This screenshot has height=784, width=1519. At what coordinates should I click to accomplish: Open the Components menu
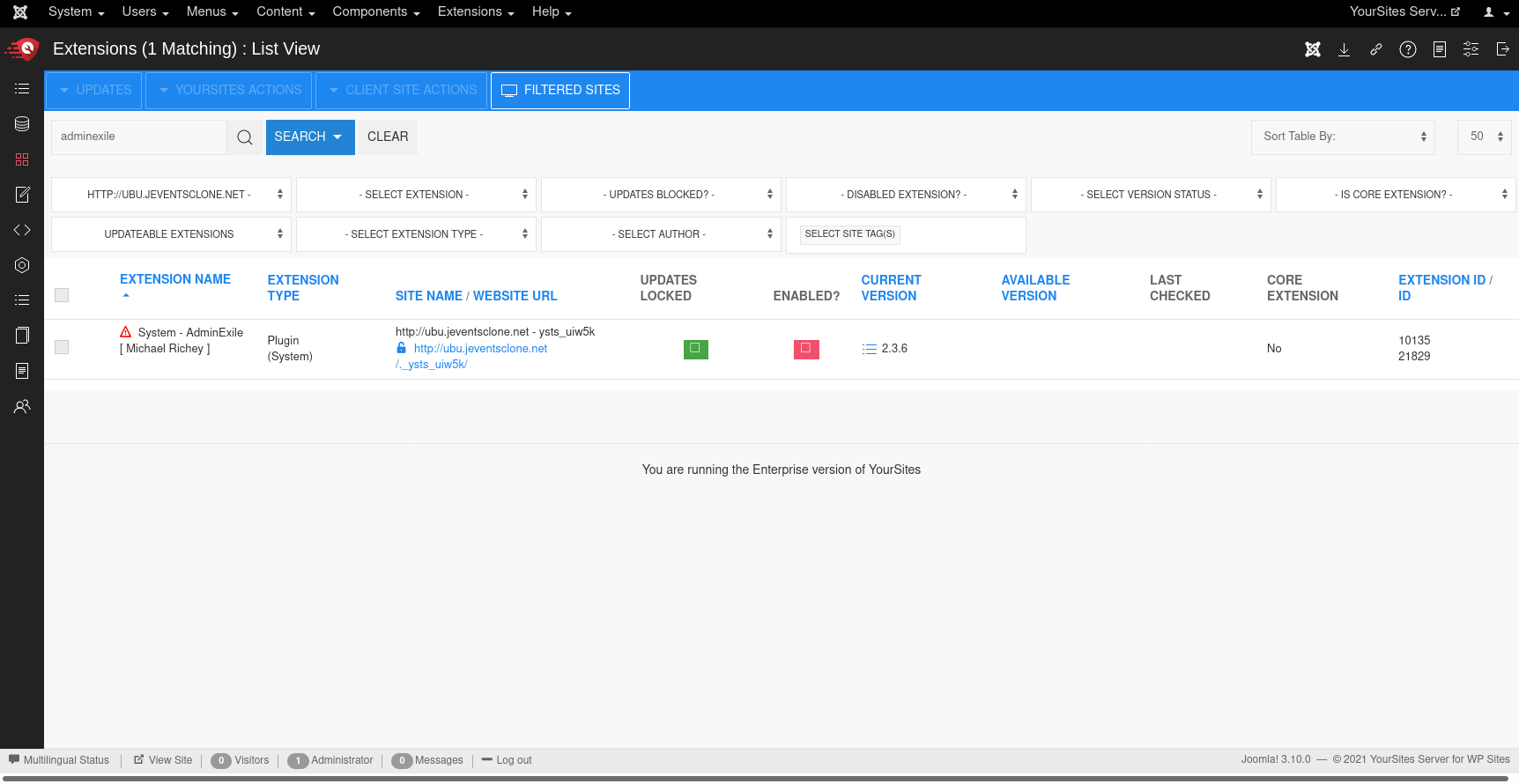376,12
